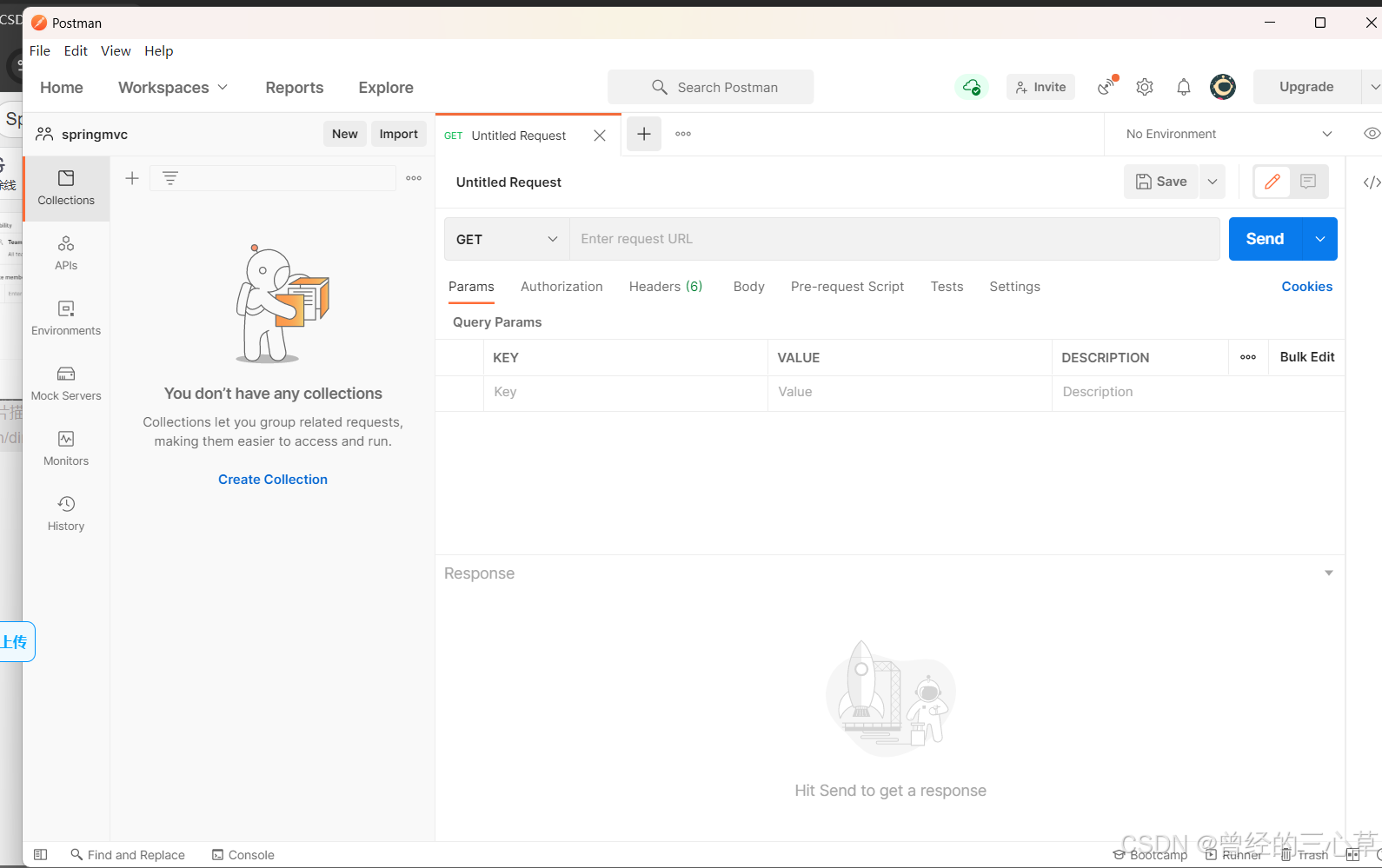Open Trash in the status bar
Screen dimensions: 1382x868
1305,855
